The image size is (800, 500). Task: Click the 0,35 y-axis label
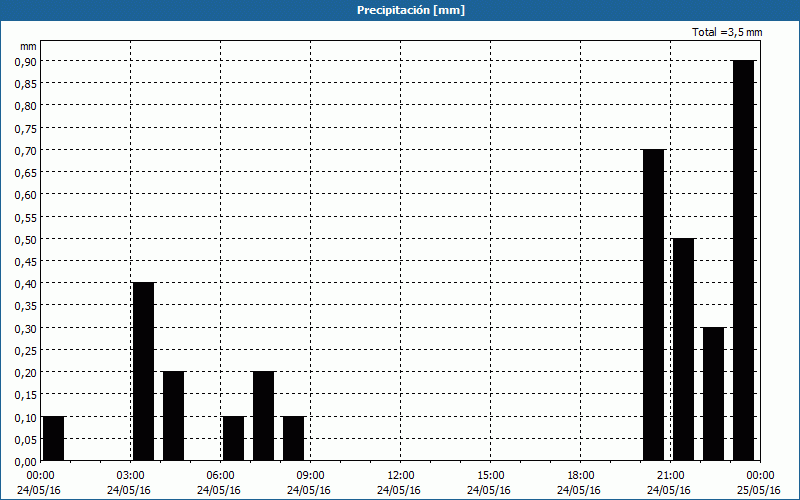26,306
